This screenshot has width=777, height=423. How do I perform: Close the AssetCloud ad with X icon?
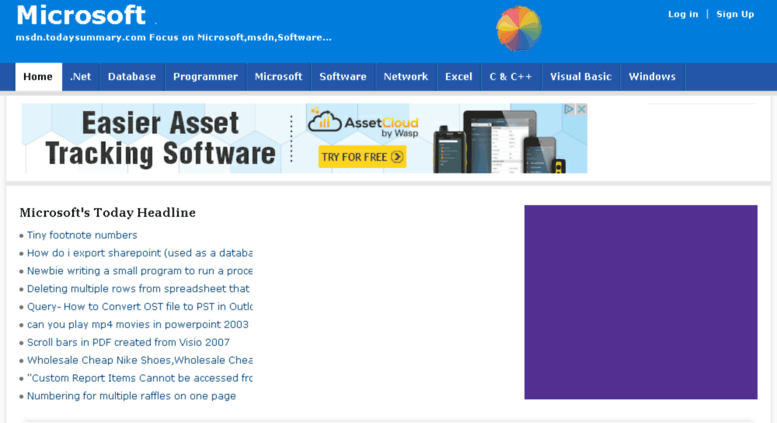[581, 109]
